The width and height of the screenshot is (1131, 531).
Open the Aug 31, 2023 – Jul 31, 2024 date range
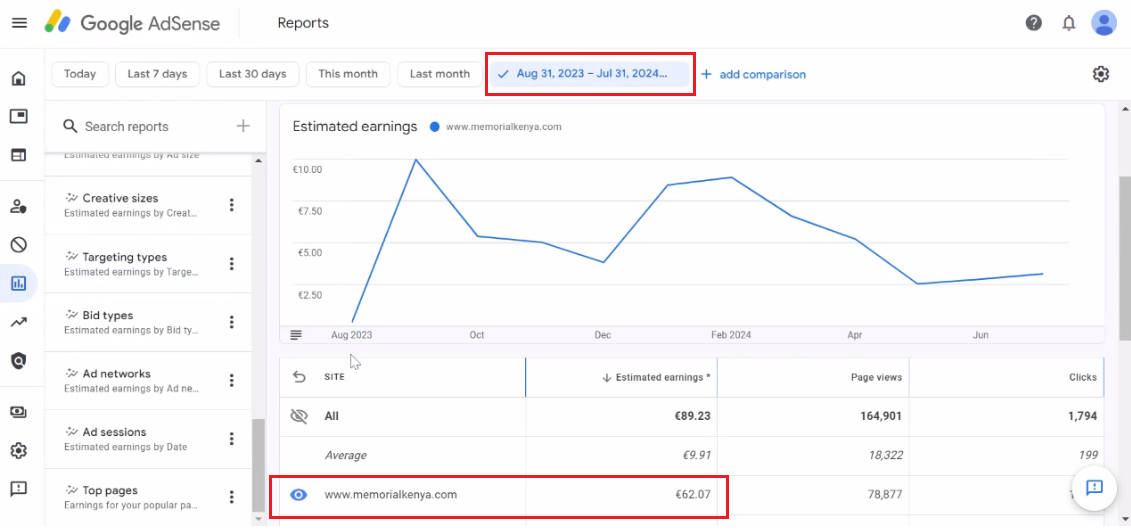590,74
